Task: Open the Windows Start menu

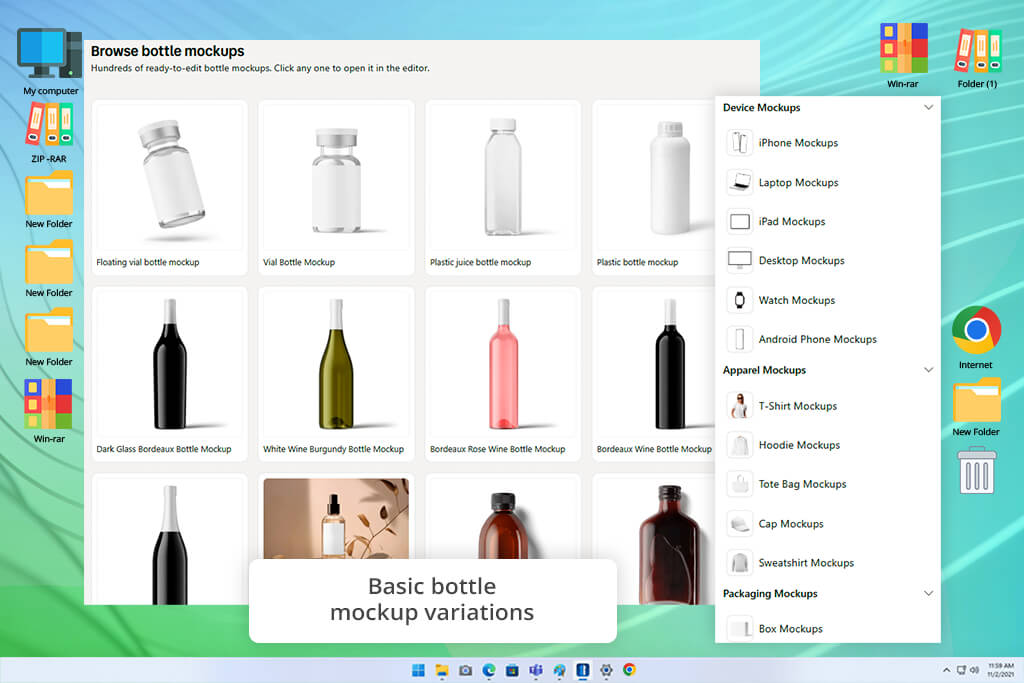Action: [x=419, y=670]
